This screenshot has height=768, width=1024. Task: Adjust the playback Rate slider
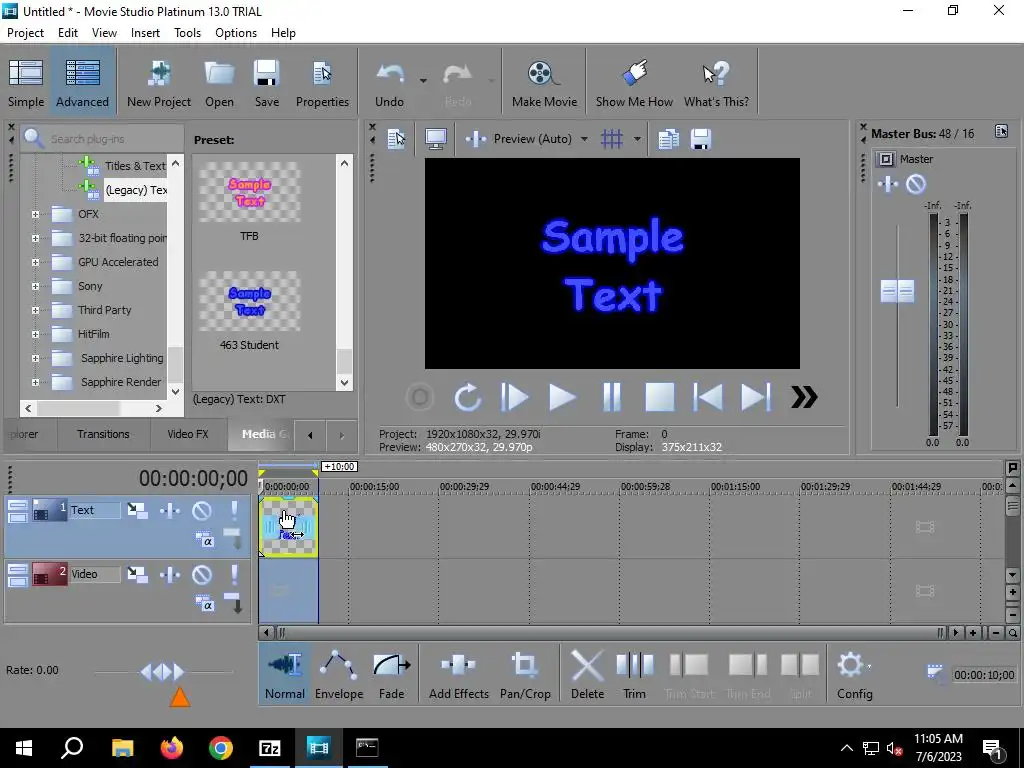(x=163, y=671)
